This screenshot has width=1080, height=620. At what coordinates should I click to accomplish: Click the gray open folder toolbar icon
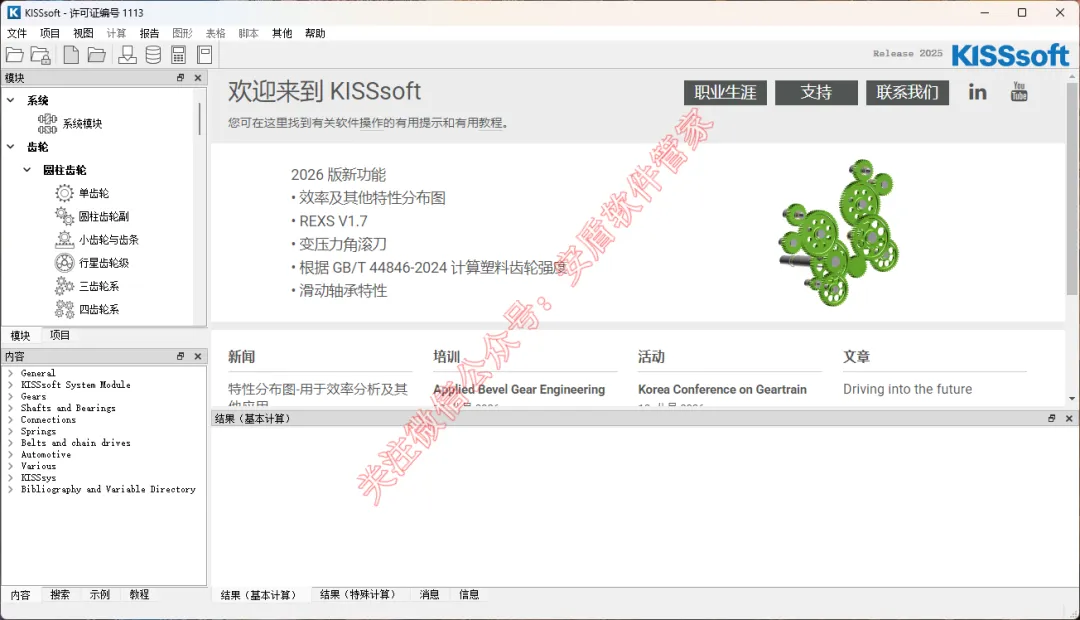[96, 55]
